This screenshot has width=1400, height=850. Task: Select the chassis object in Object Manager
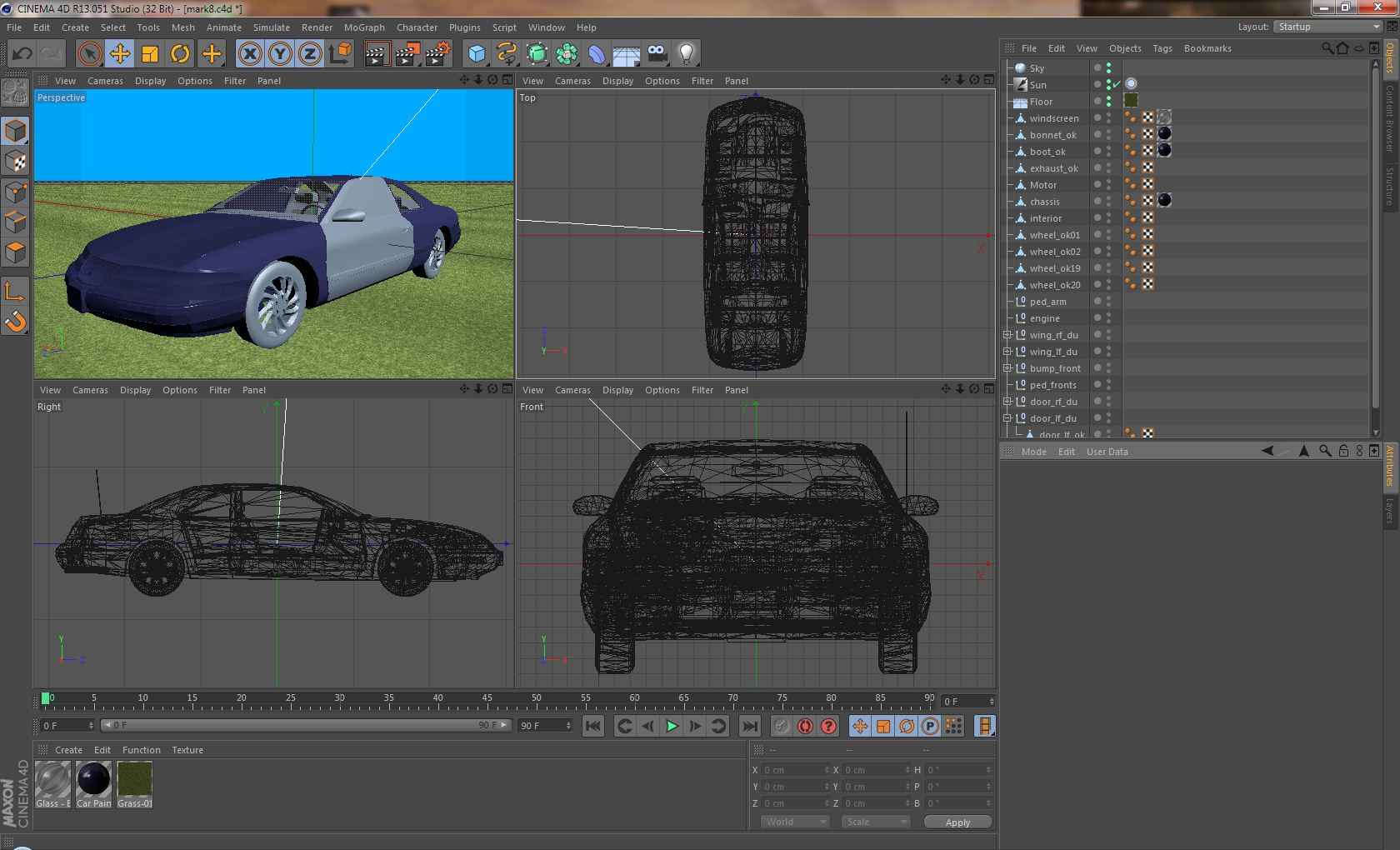click(1044, 202)
